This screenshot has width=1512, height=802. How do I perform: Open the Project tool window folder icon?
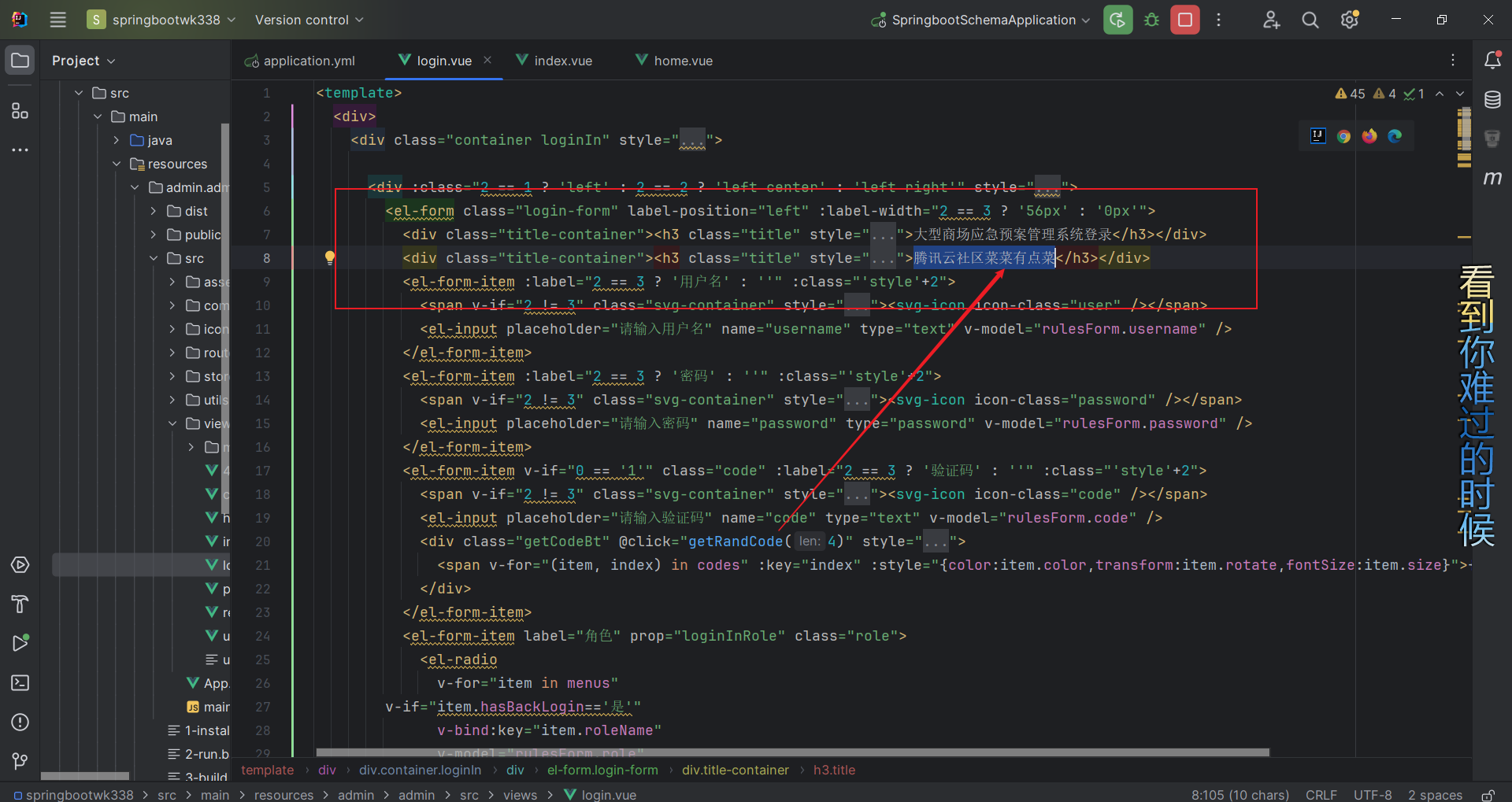[20, 61]
